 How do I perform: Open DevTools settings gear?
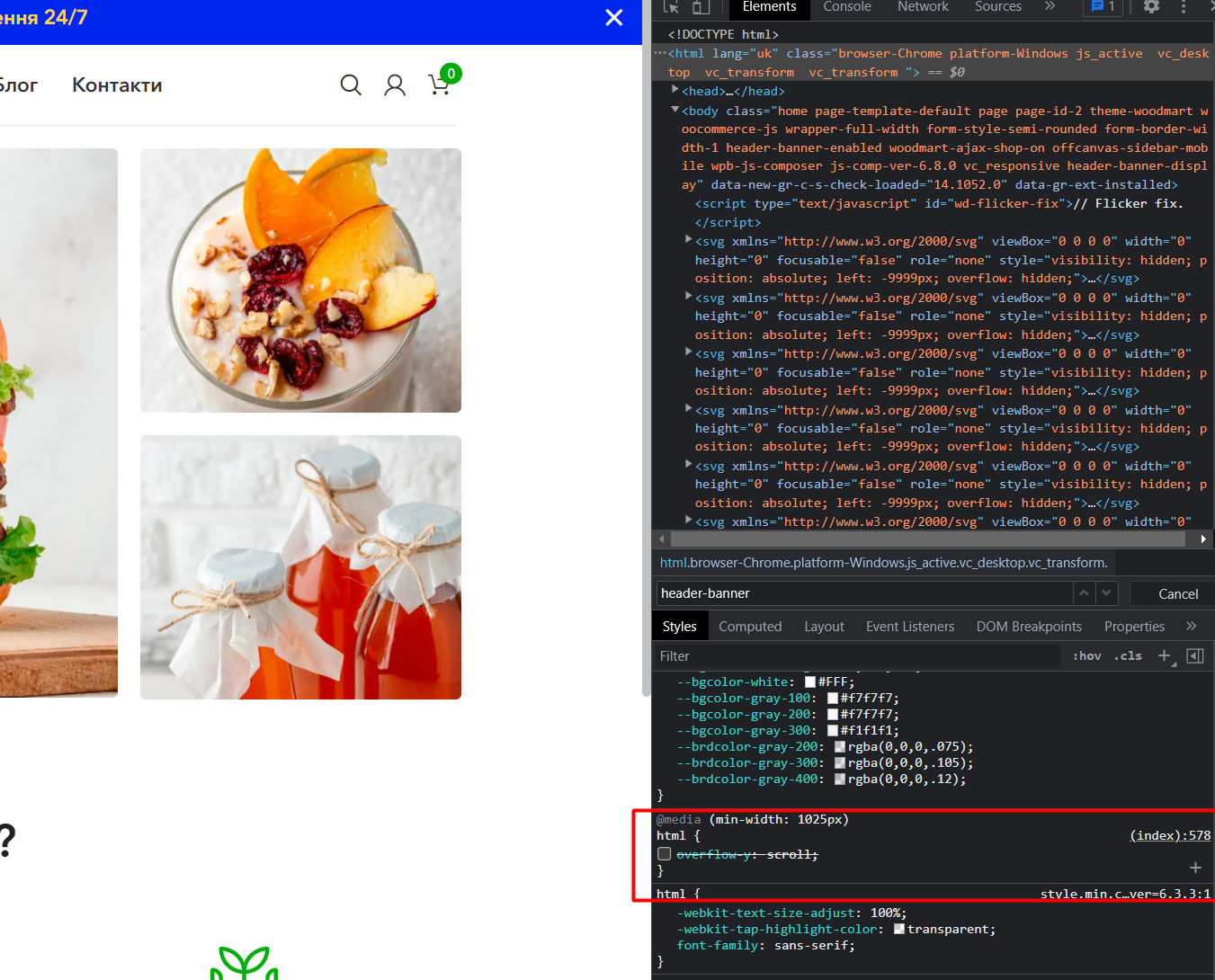[1151, 7]
